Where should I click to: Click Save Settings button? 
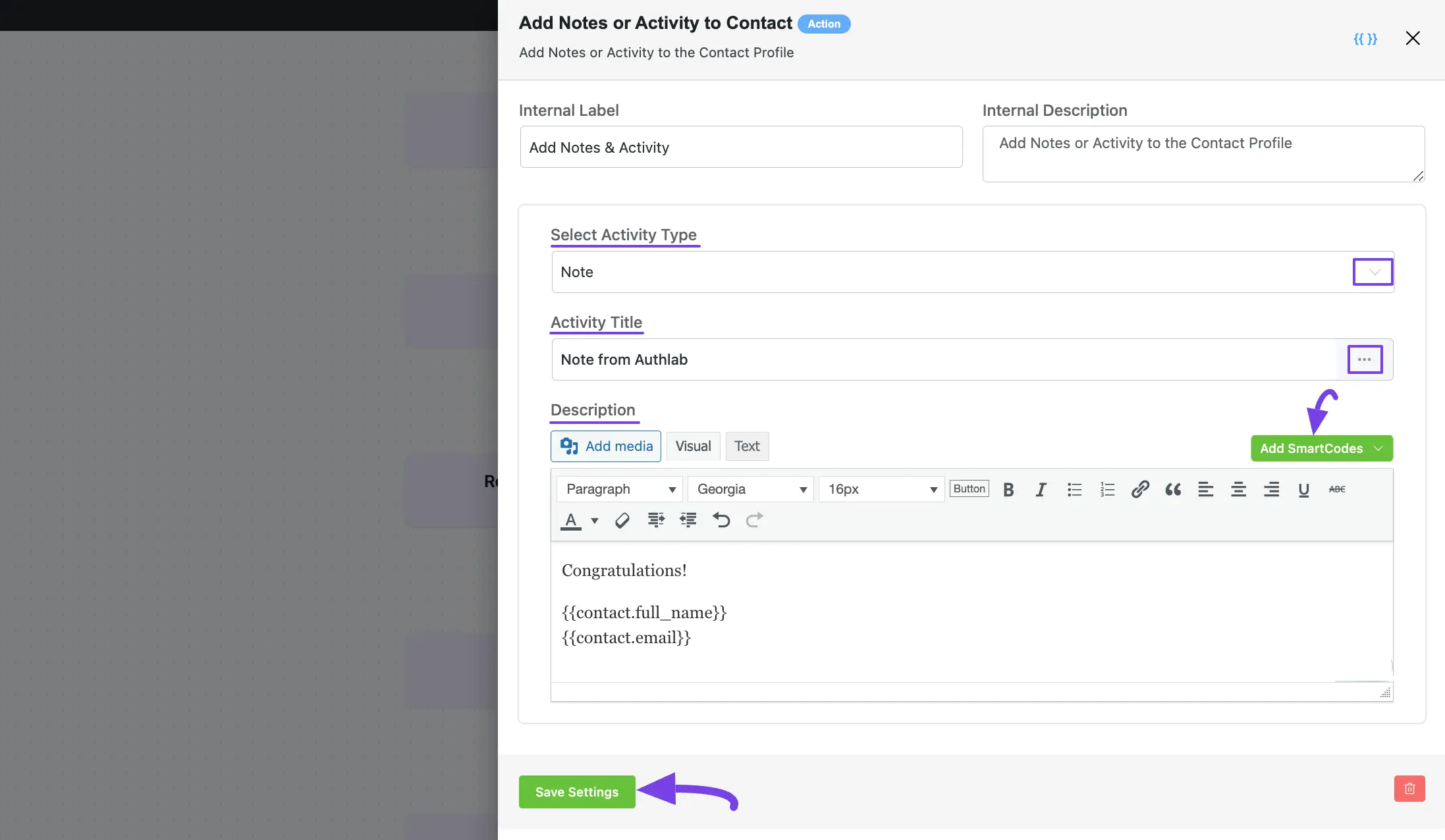point(577,792)
